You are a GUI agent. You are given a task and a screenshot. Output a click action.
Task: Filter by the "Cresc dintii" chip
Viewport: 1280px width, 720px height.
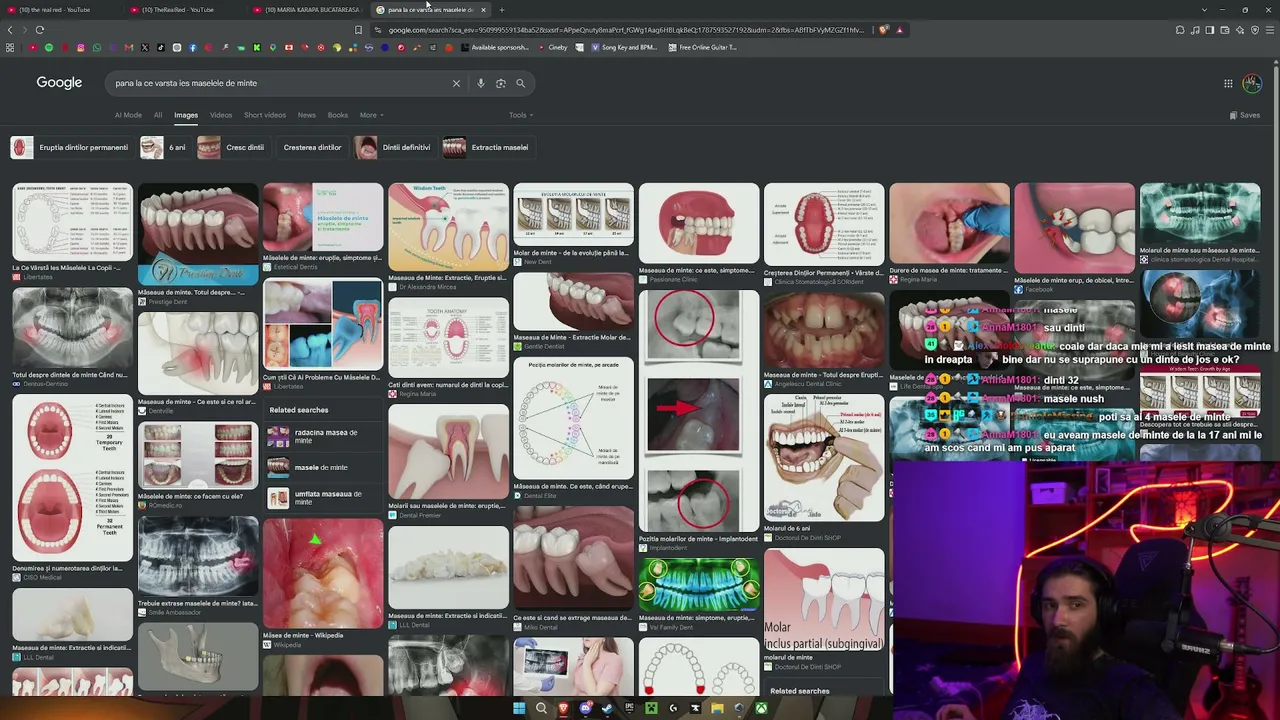coord(232,148)
